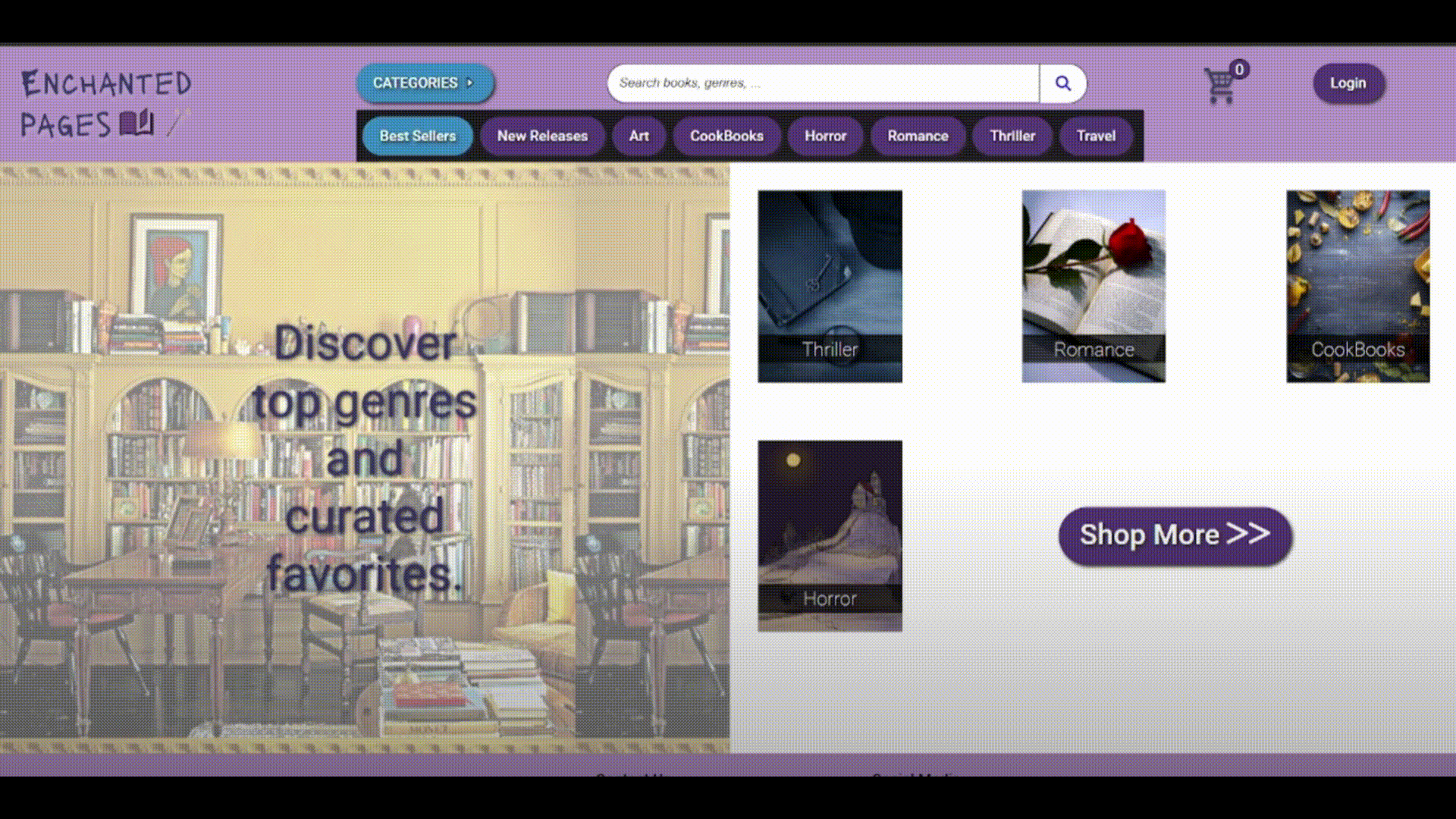Click the cart item count badge
Viewport: 1456px width, 819px height.
pos(1239,70)
